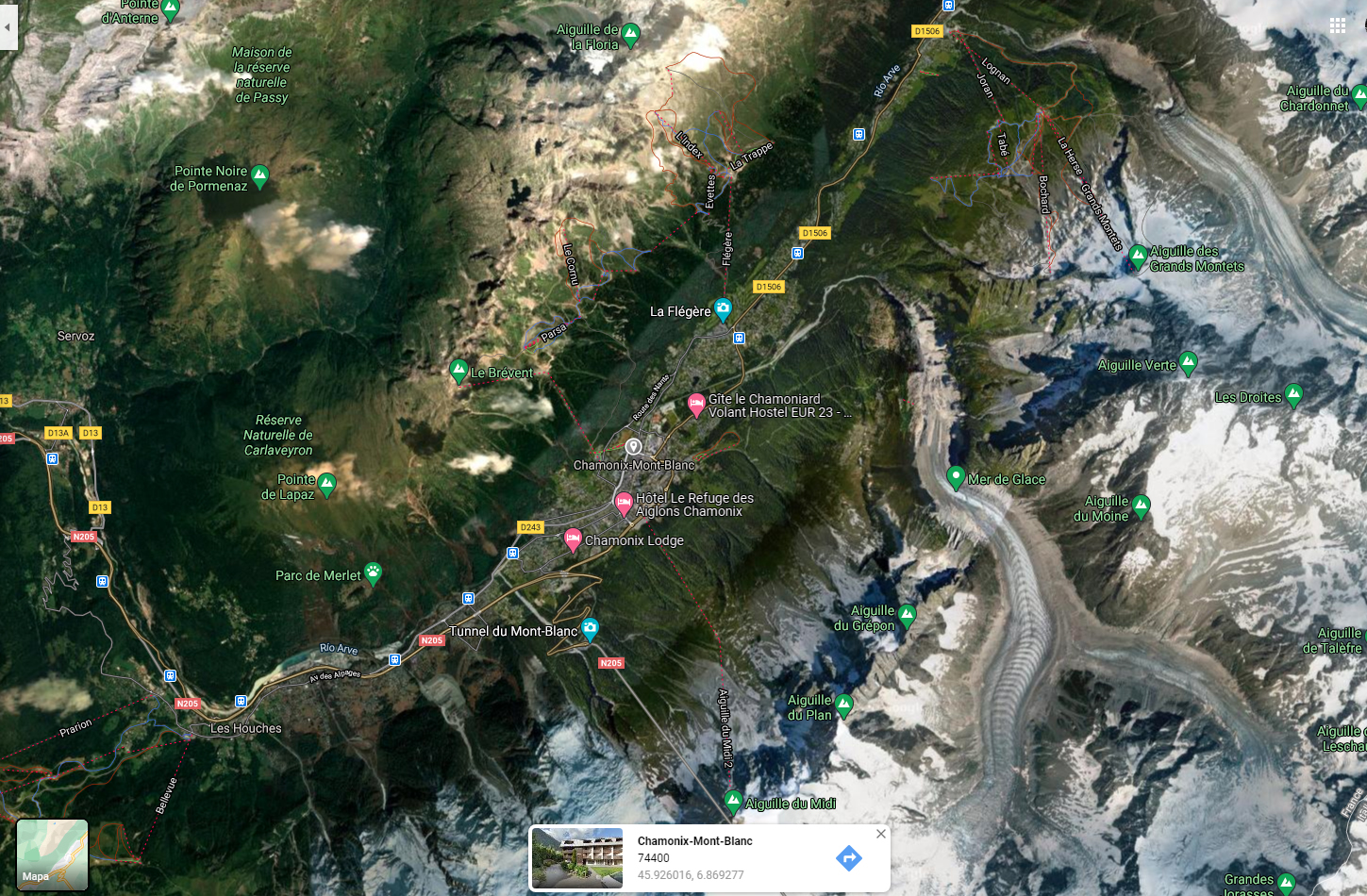This screenshot has width=1367, height=896.
Task: Open the Chamonix Lodge hotel marker
Action: pos(573,539)
